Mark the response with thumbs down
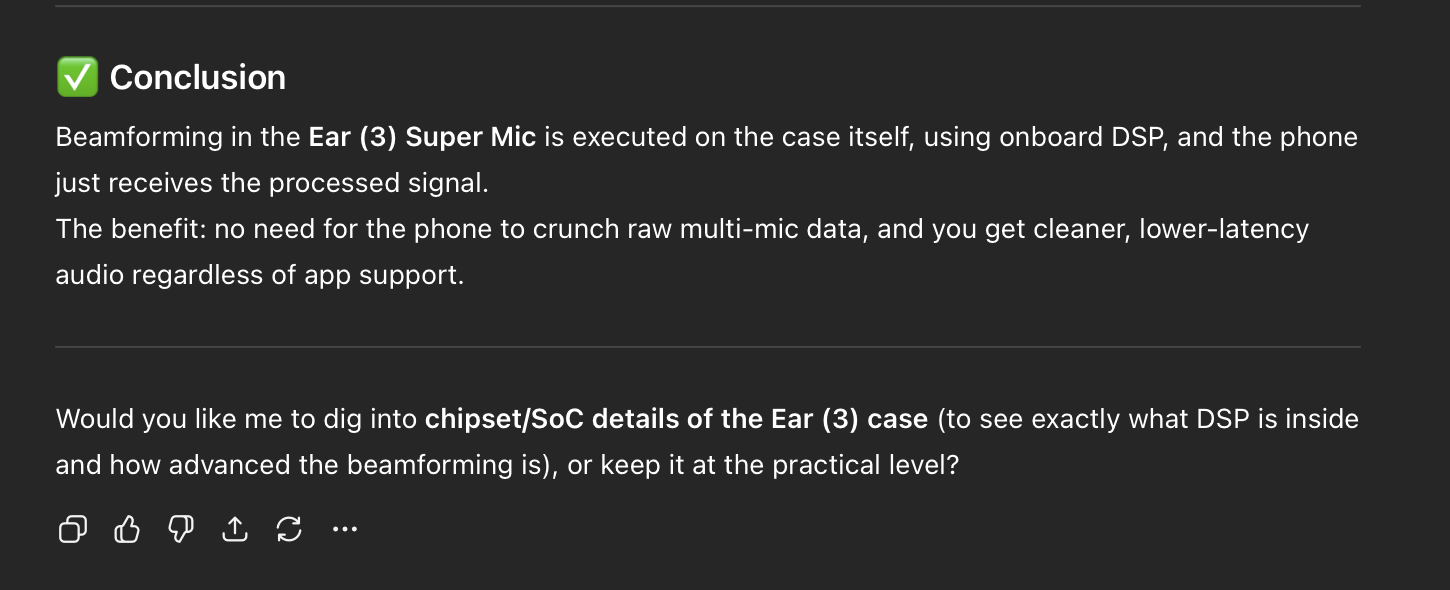Screen dimensions: 1450x590 pos(181,529)
